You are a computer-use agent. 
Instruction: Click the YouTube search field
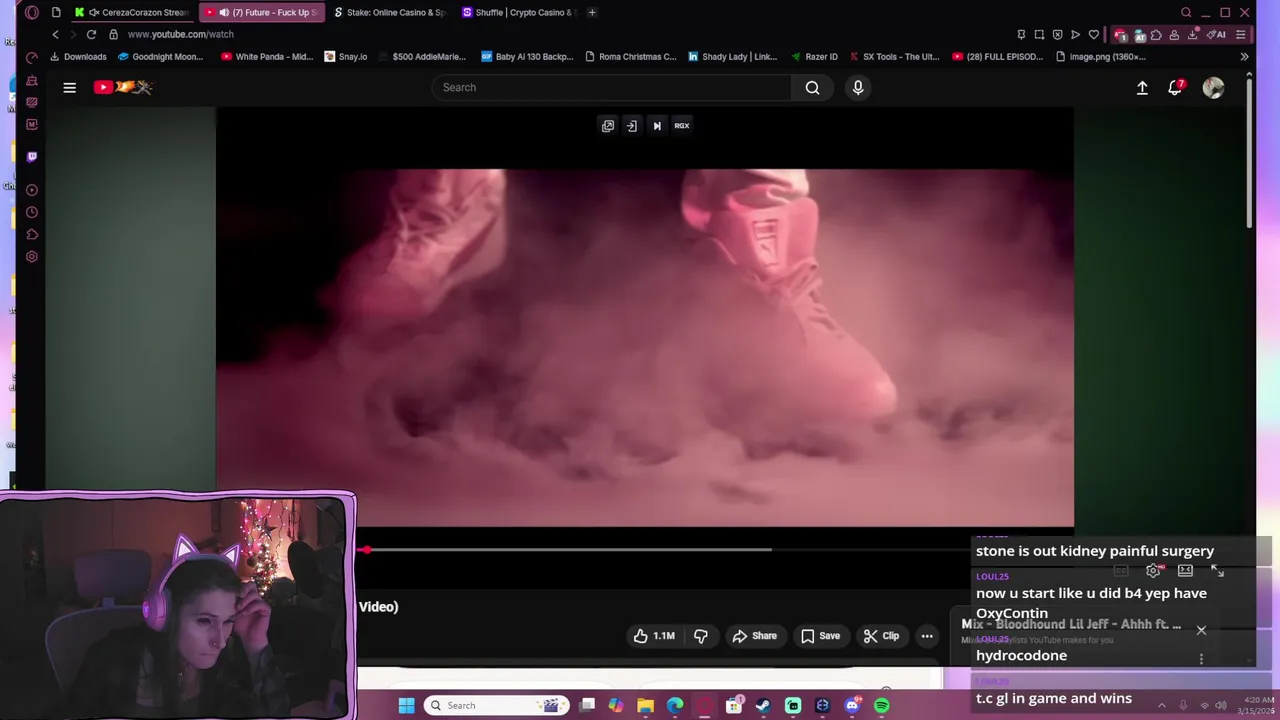[x=612, y=88]
